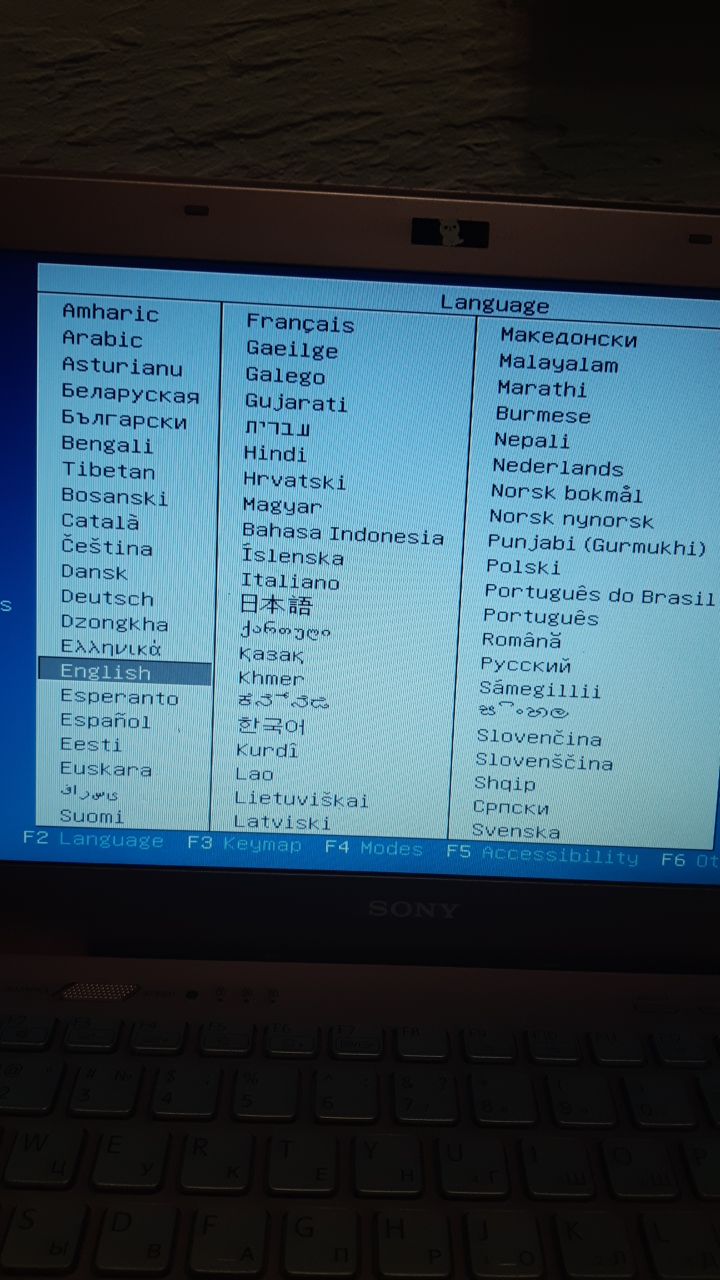Pick Gaeilge from the list

[292, 350]
